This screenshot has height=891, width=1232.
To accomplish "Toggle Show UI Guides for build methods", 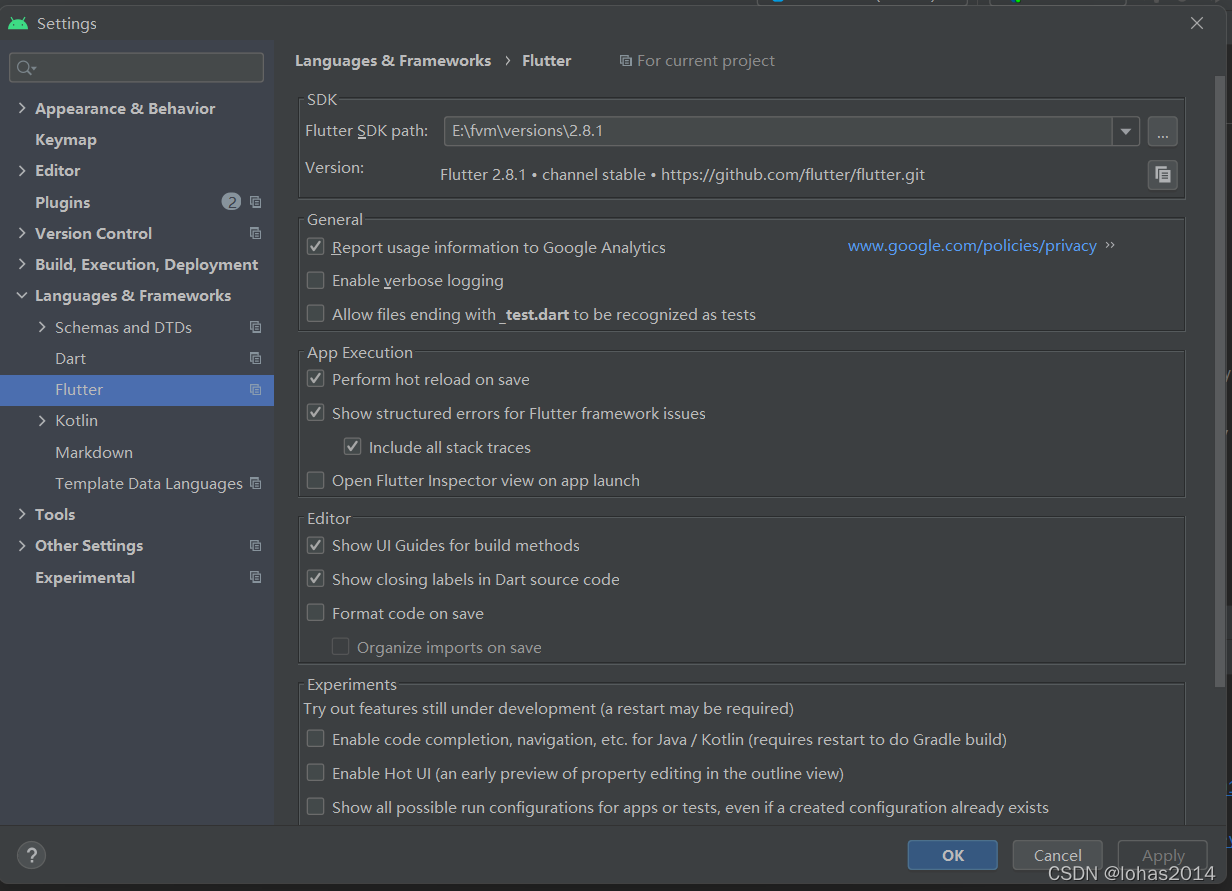I will pyautogui.click(x=315, y=545).
